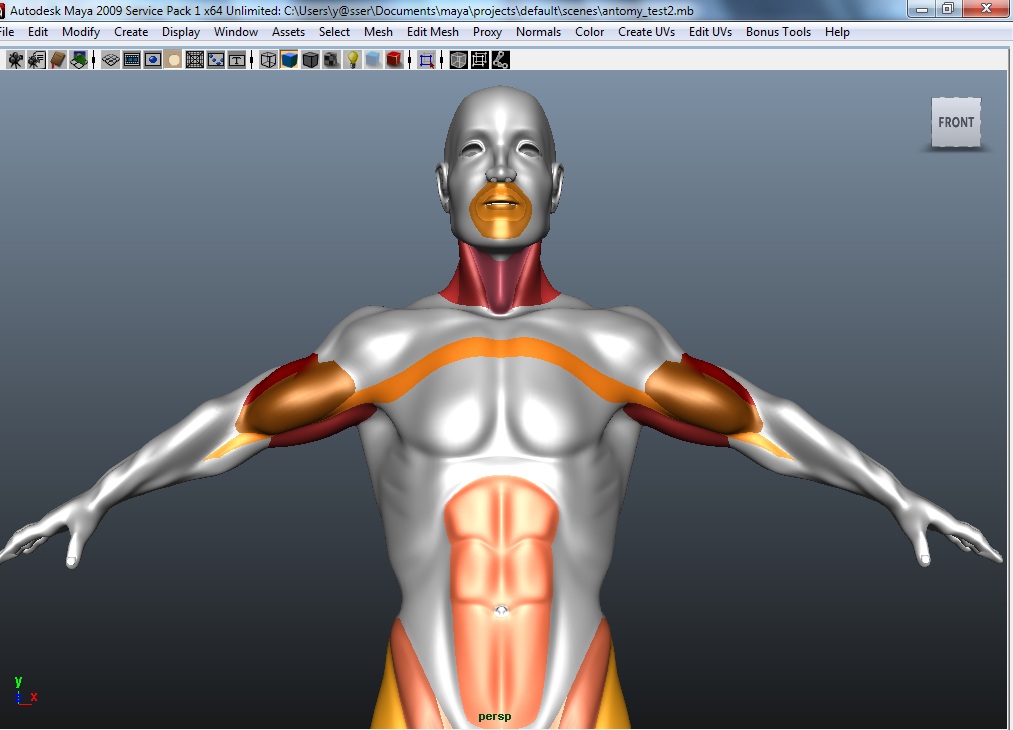Toggle the X-Ray cube icon
1013x730 pixels.
pos(458,60)
